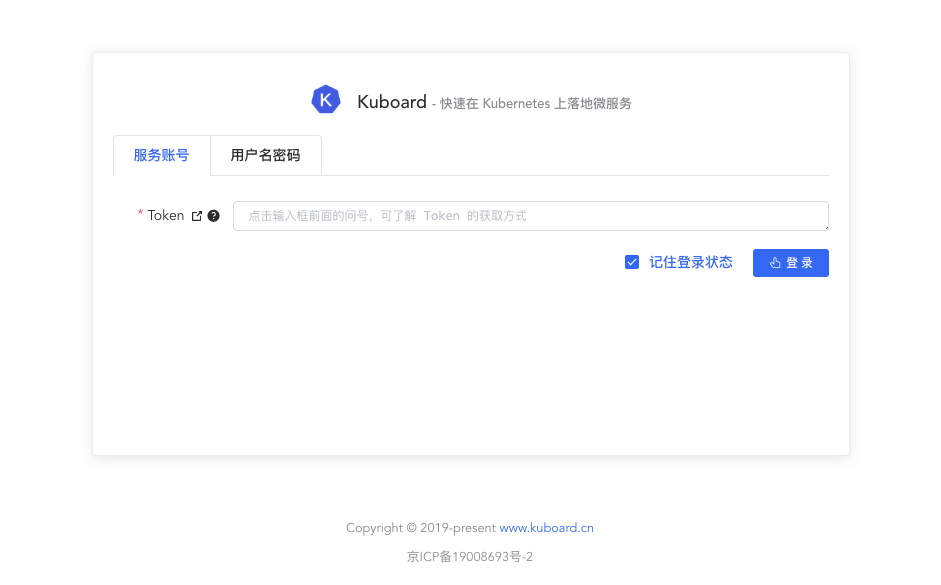
Task: Focus the Token input field
Action: click(x=531, y=216)
